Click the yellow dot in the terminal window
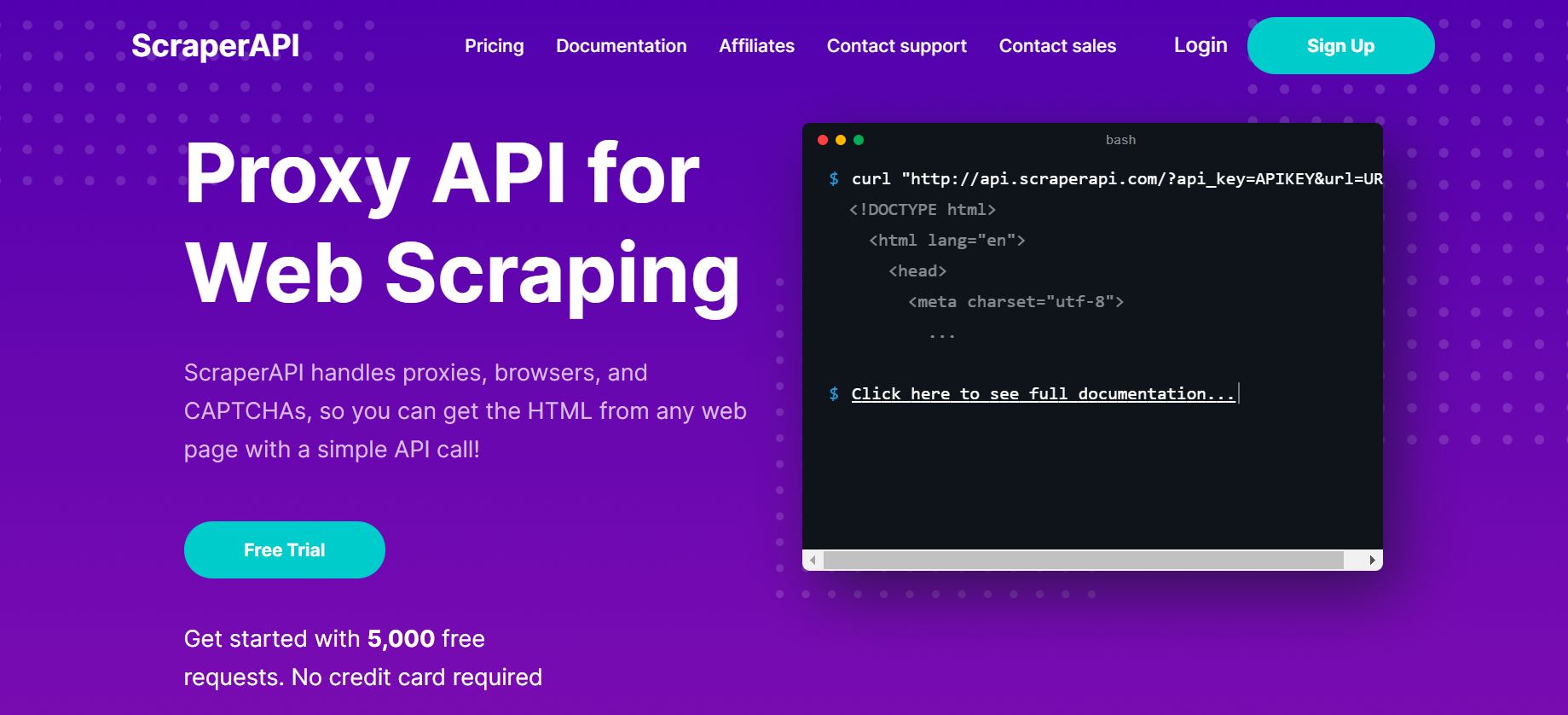Screen dimensions: 1568x715 [841, 140]
